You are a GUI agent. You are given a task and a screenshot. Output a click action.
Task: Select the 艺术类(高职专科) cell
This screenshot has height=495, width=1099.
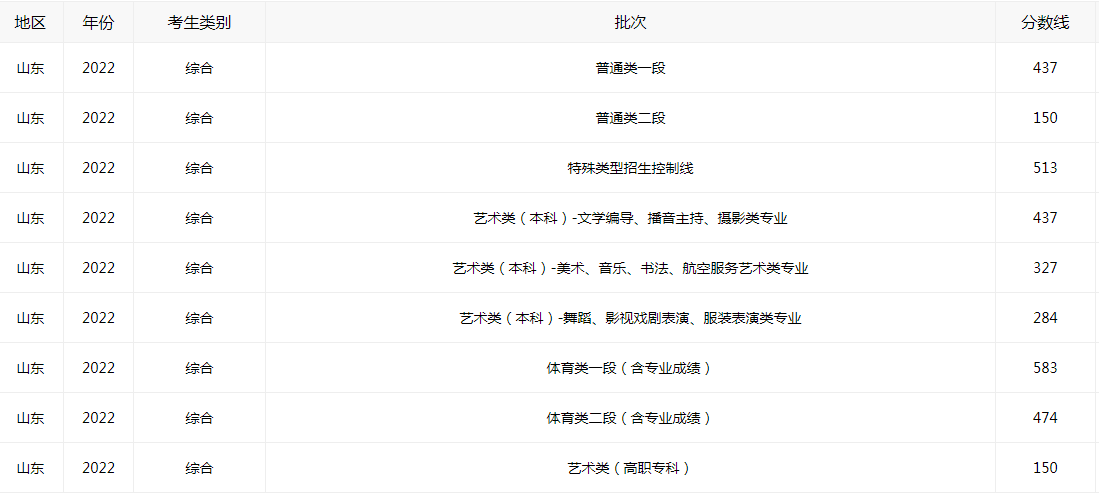coord(630,468)
